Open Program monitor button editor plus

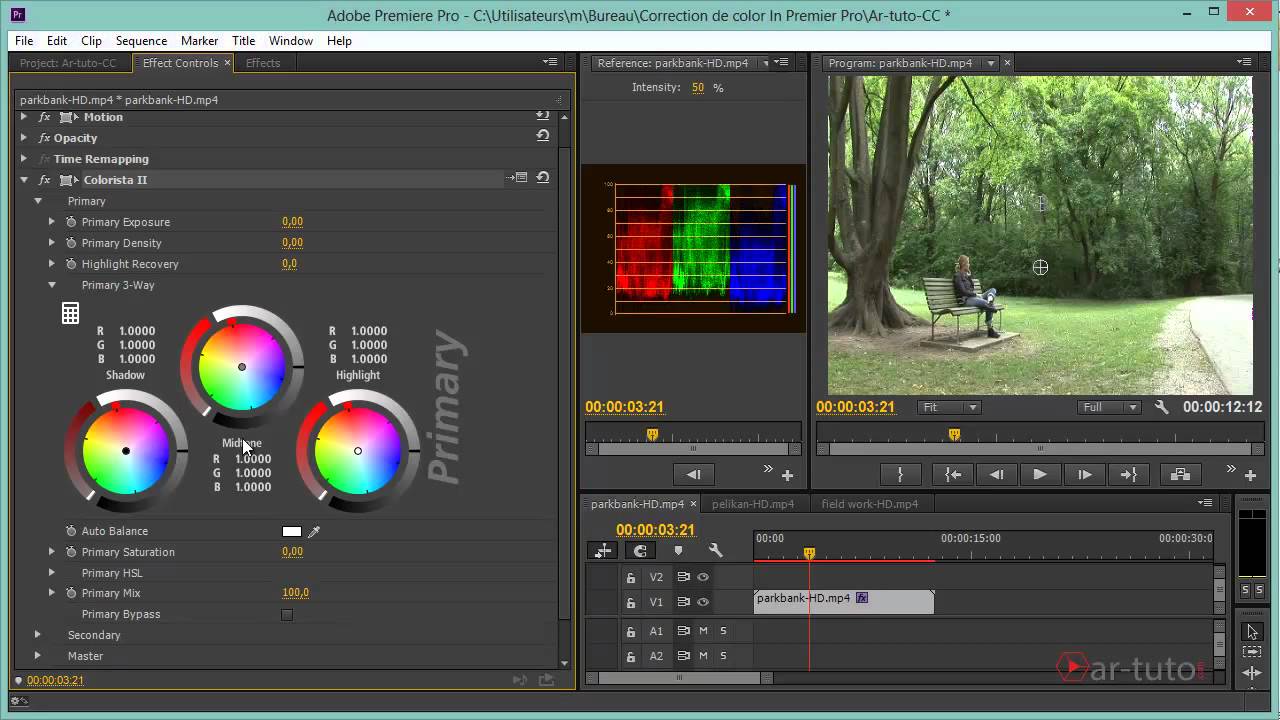tap(1250, 476)
